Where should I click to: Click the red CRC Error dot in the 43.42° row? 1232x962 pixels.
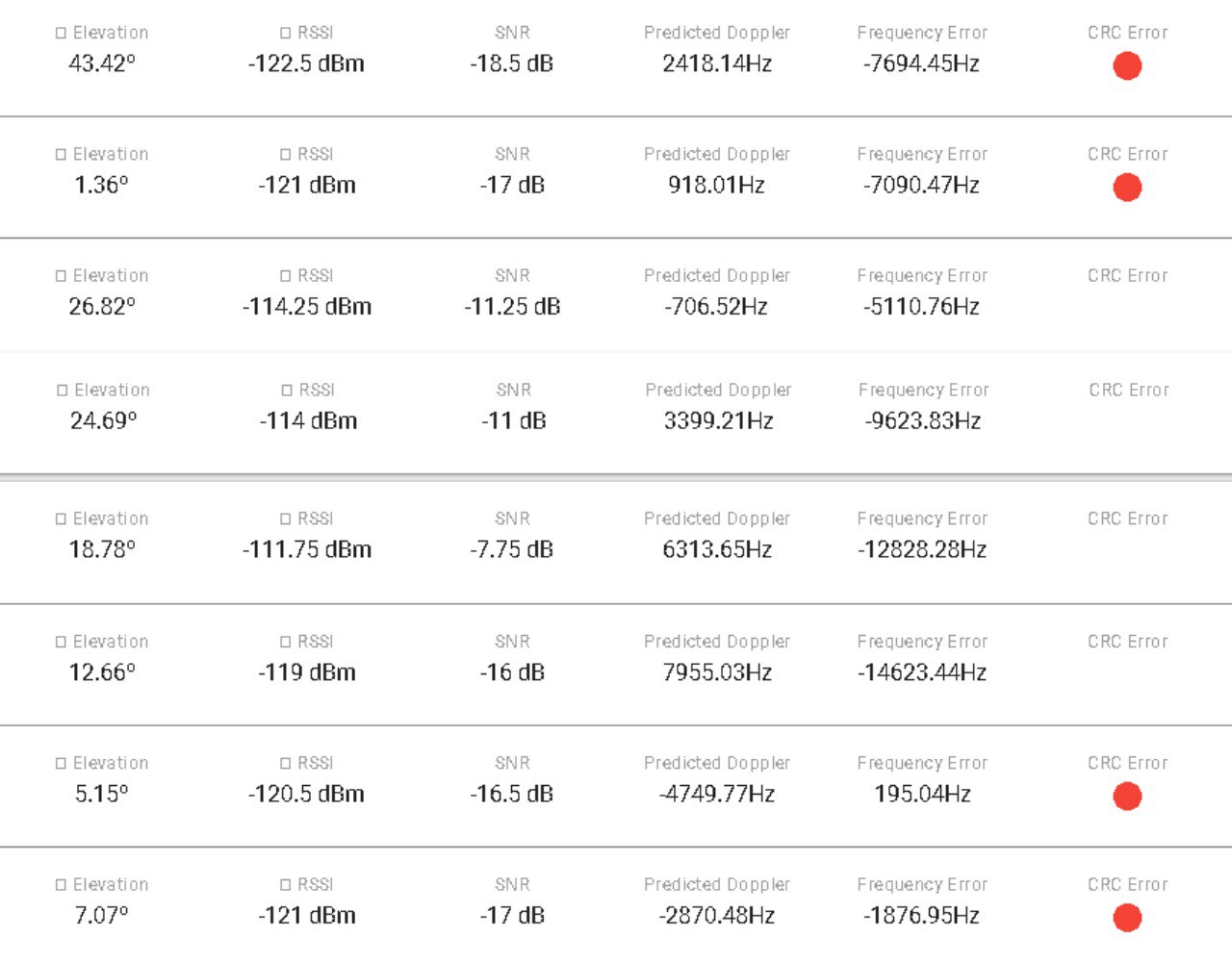(1127, 66)
